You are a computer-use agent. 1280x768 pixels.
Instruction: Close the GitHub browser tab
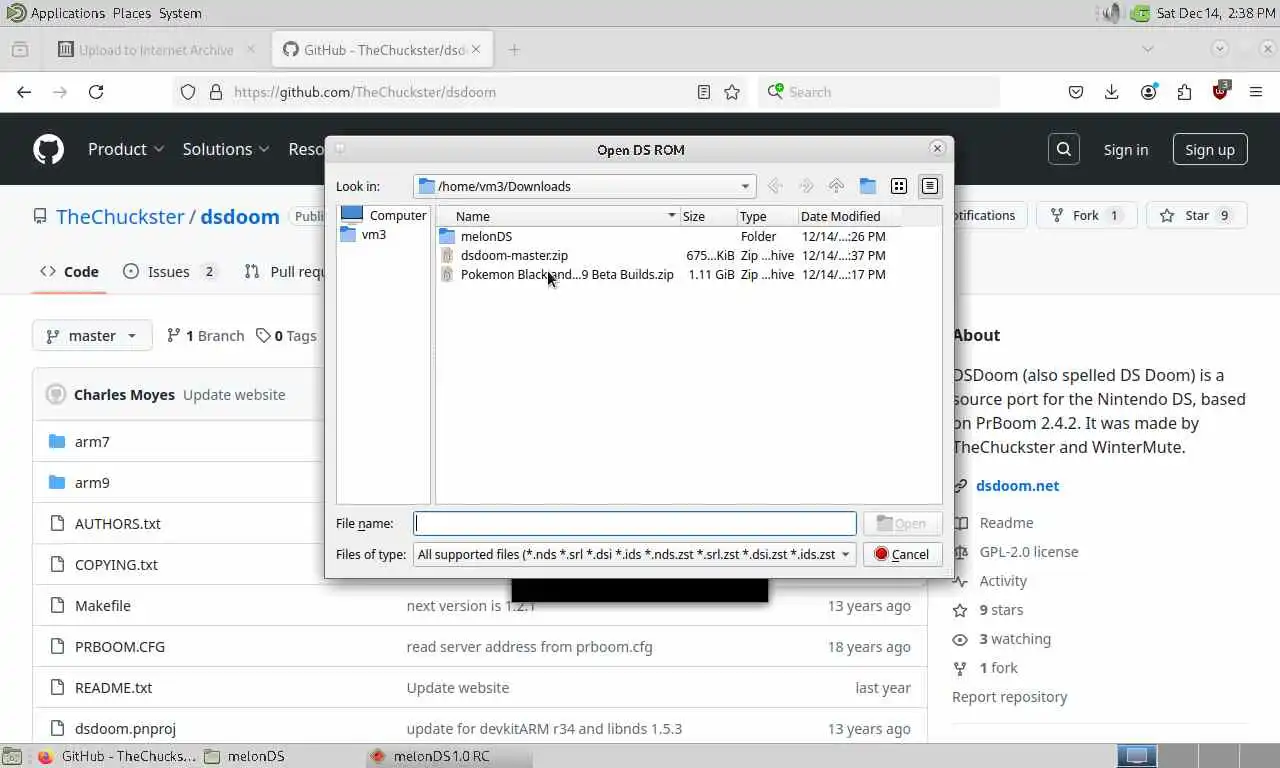pyautogui.click(x=476, y=49)
